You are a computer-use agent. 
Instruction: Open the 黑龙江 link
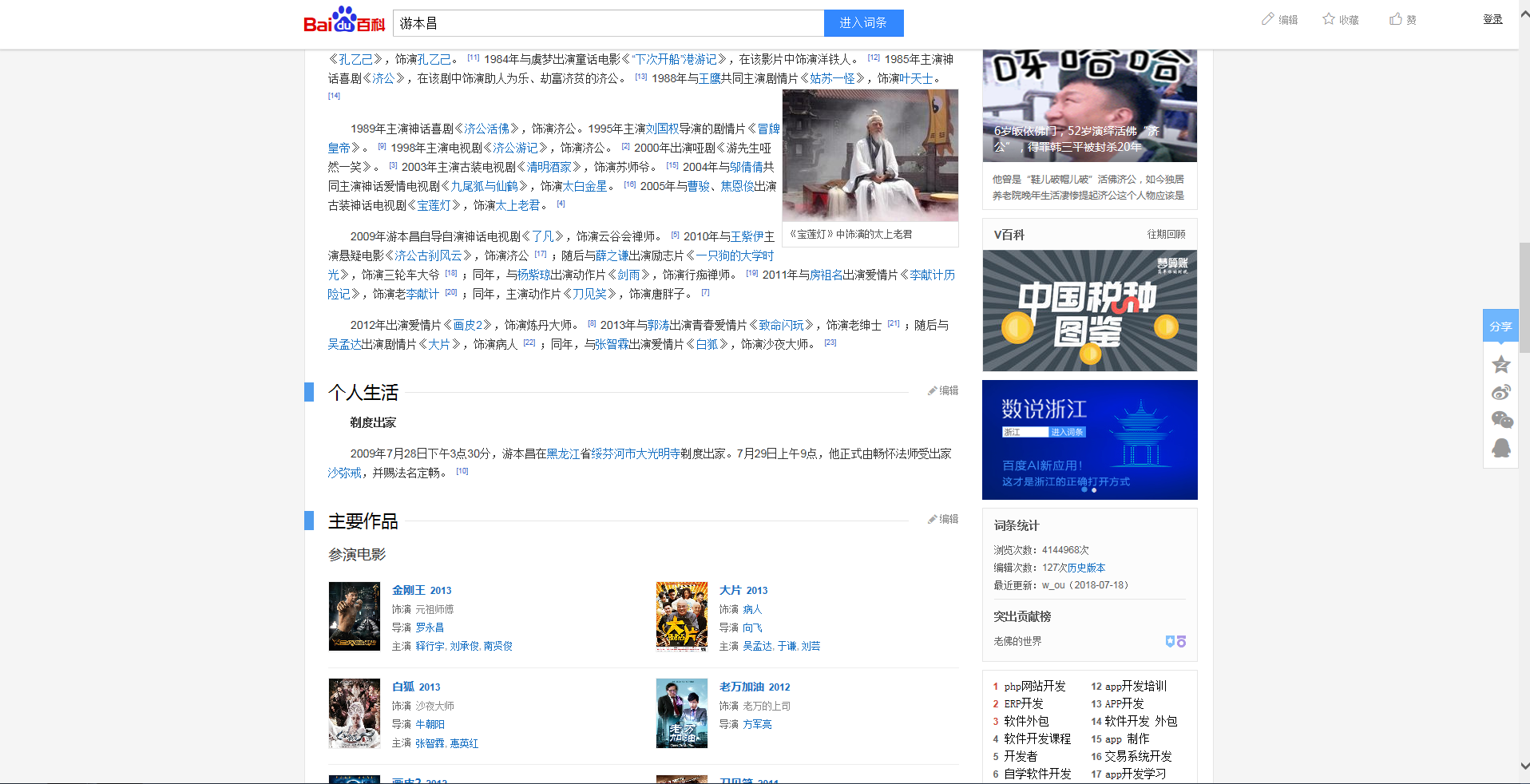pos(563,453)
